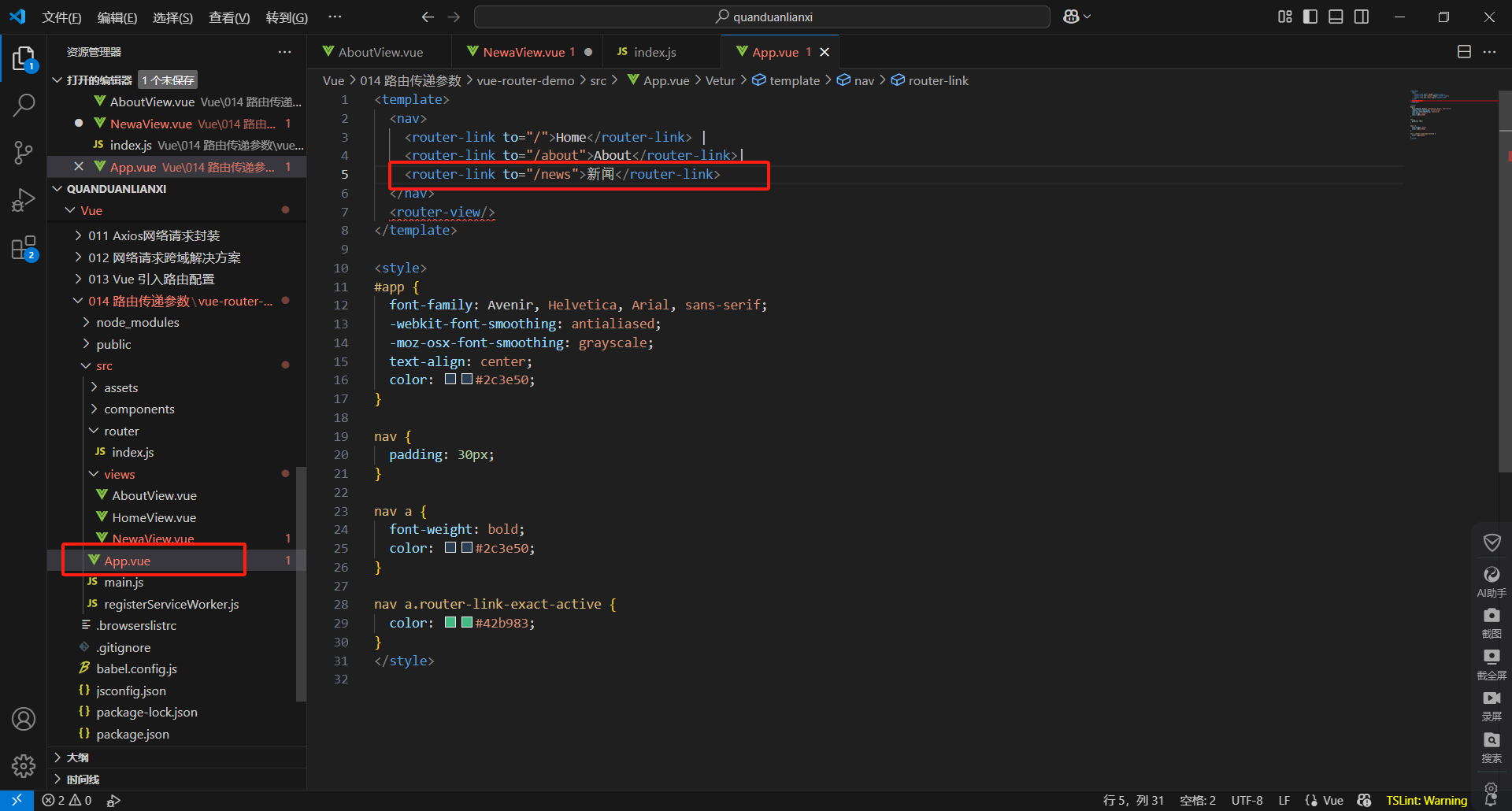The width and height of the screenshot is (1512, 811).
Task: Open the overflow menu ellipsis in menu bar
Action: pyautogui.click(x=335, y=17)
